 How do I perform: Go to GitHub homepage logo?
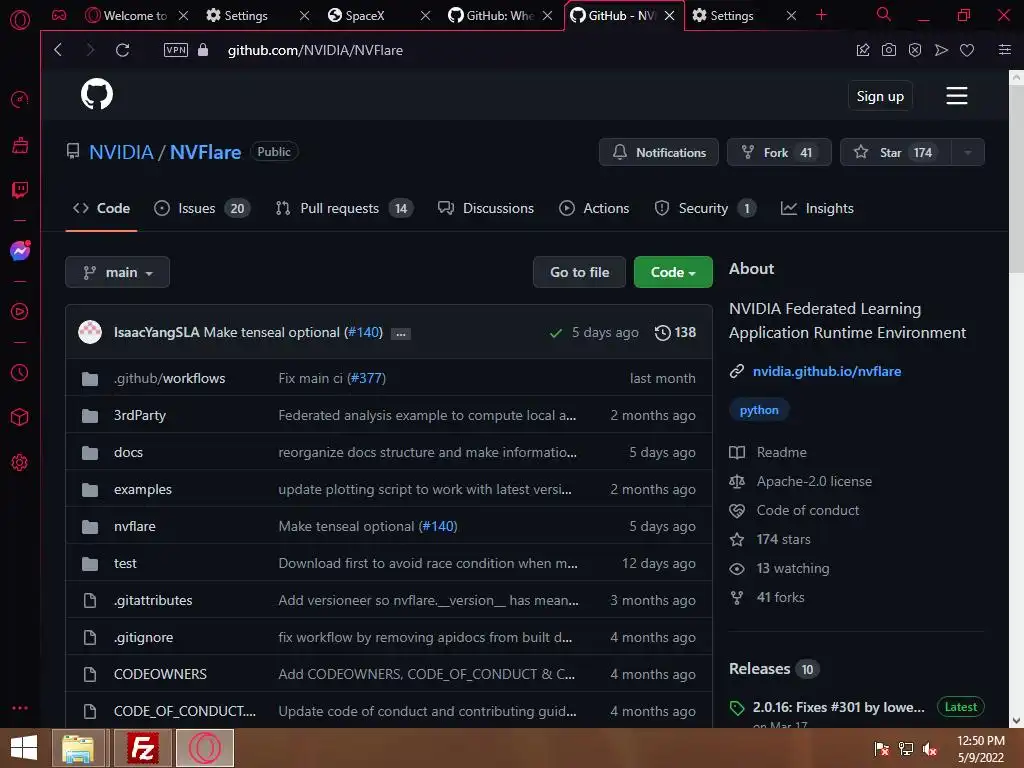pyautogui.click(x=97, y=95)
